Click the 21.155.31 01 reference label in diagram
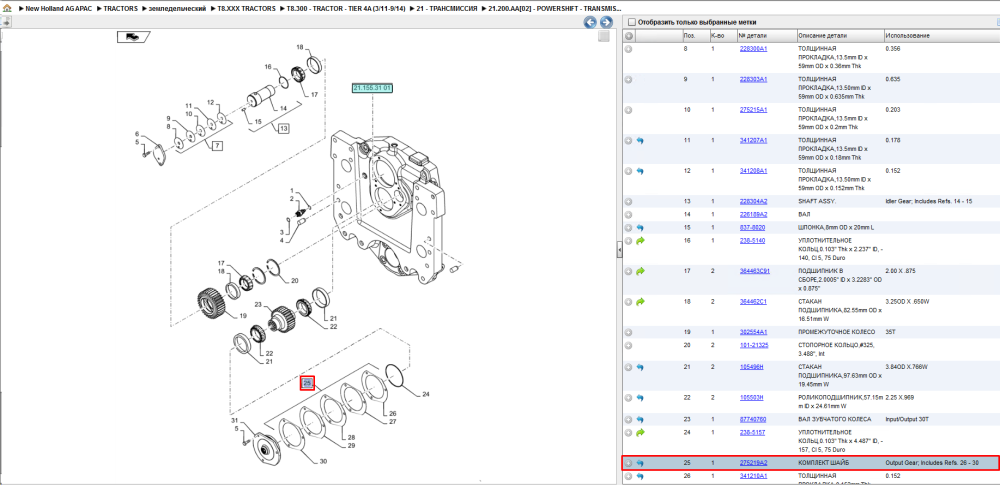This screenshot has width=1000, height=485. point(372,87)
